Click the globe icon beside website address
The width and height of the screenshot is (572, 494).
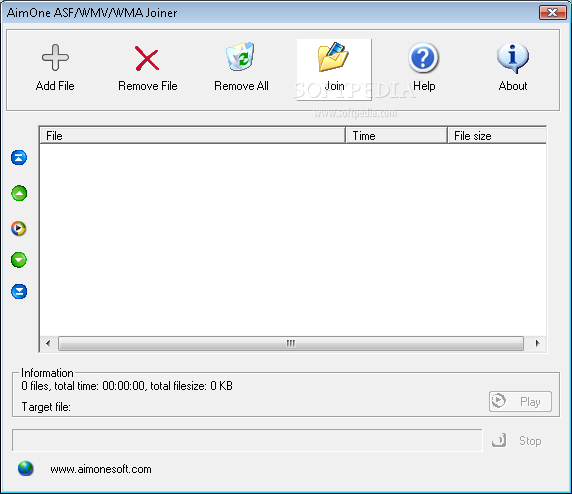point(26,468)
